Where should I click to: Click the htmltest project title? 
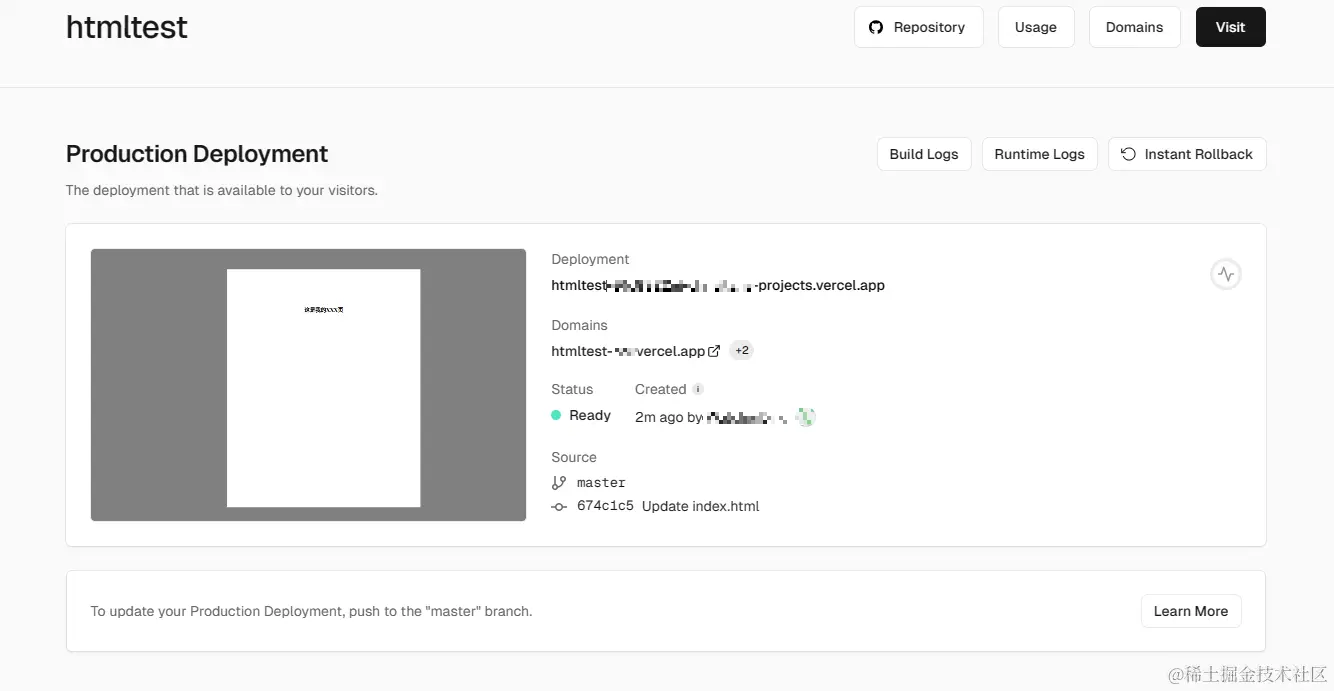point(127,27)
